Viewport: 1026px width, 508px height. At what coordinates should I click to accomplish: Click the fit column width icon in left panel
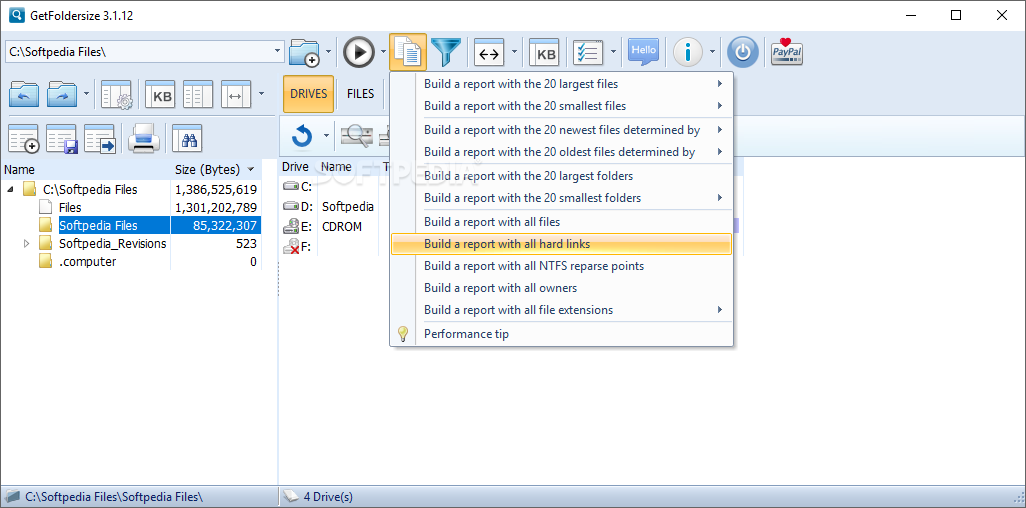[236, 95]
